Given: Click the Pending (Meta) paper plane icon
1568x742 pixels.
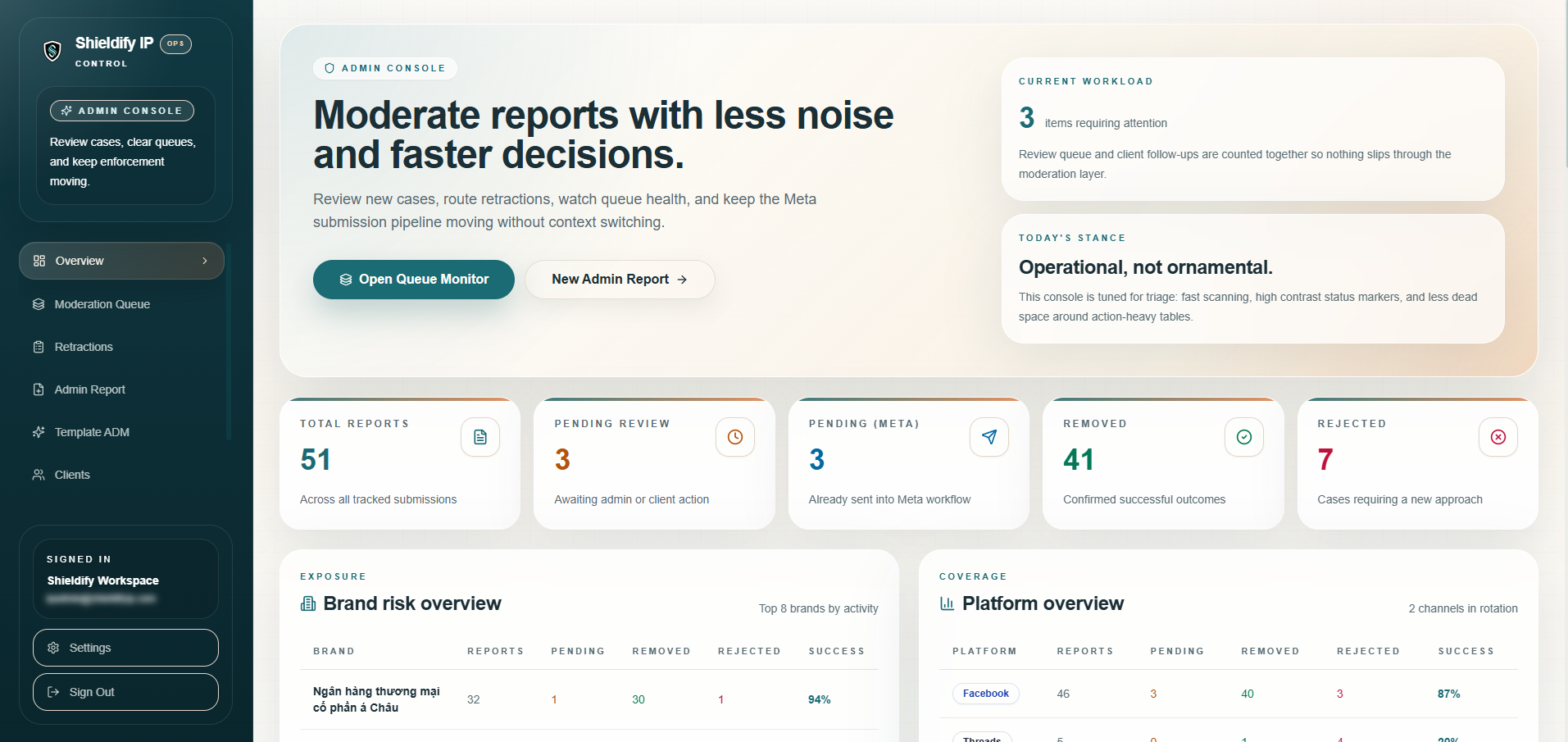Looking at the screenshot, I should (989, 437).
